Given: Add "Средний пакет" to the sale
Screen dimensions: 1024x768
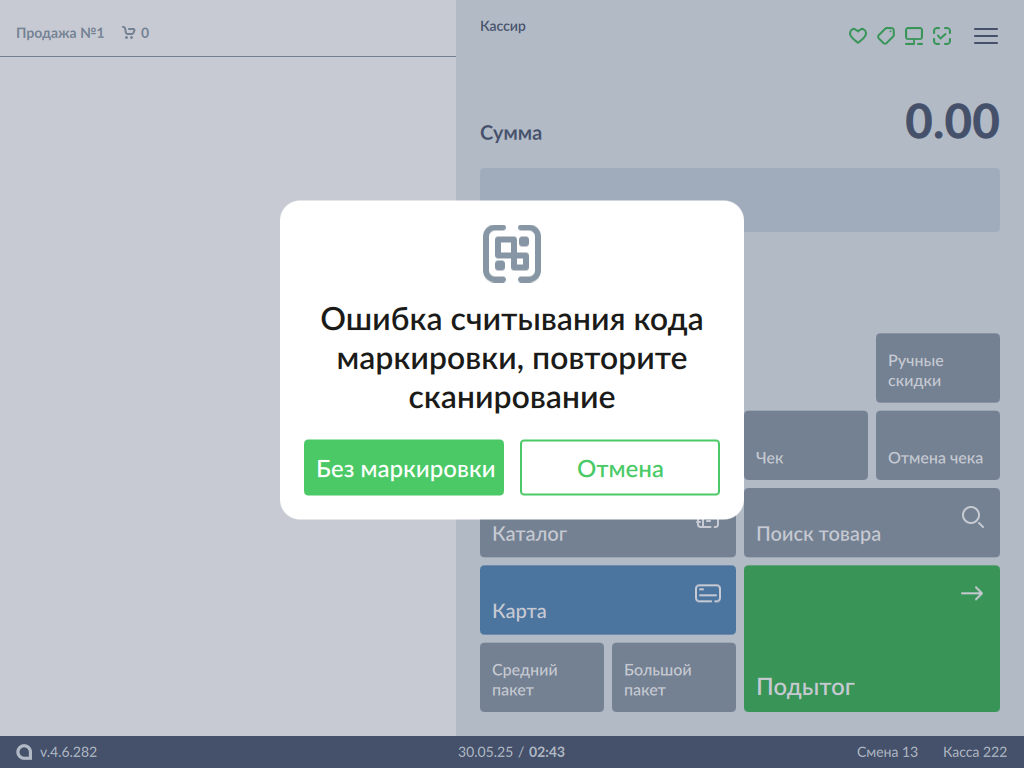Looking at the screenshot, I should tap(541, 678).
